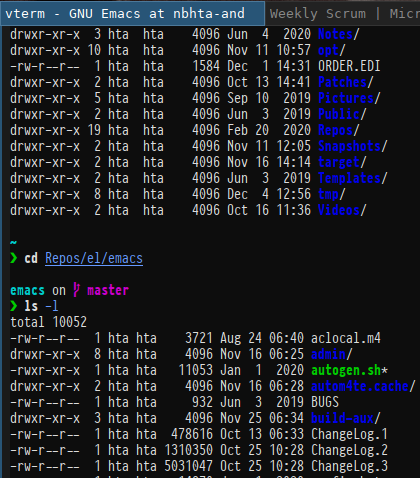The height and width of the screenshot is (478, 420).
Task: Click the ORDER.EDI file name
Action: [349, 66]
